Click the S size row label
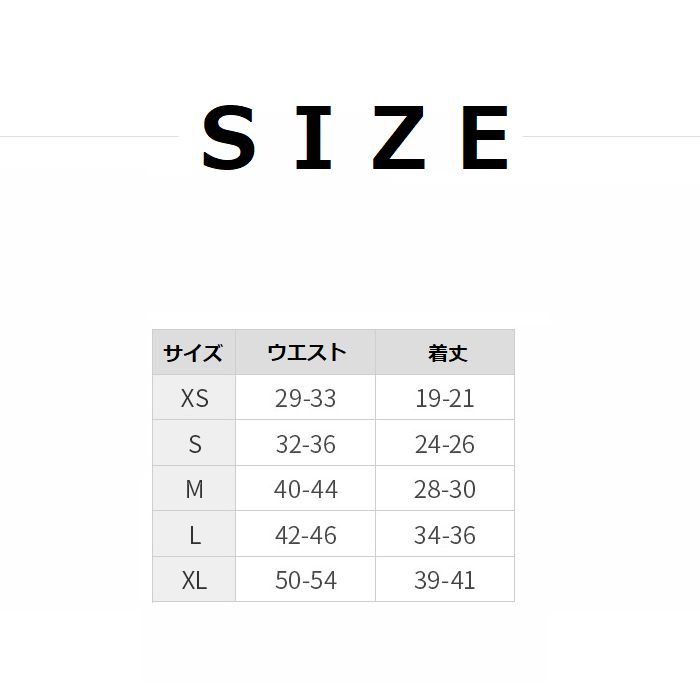The image size is (700, 700). (194, 443)
